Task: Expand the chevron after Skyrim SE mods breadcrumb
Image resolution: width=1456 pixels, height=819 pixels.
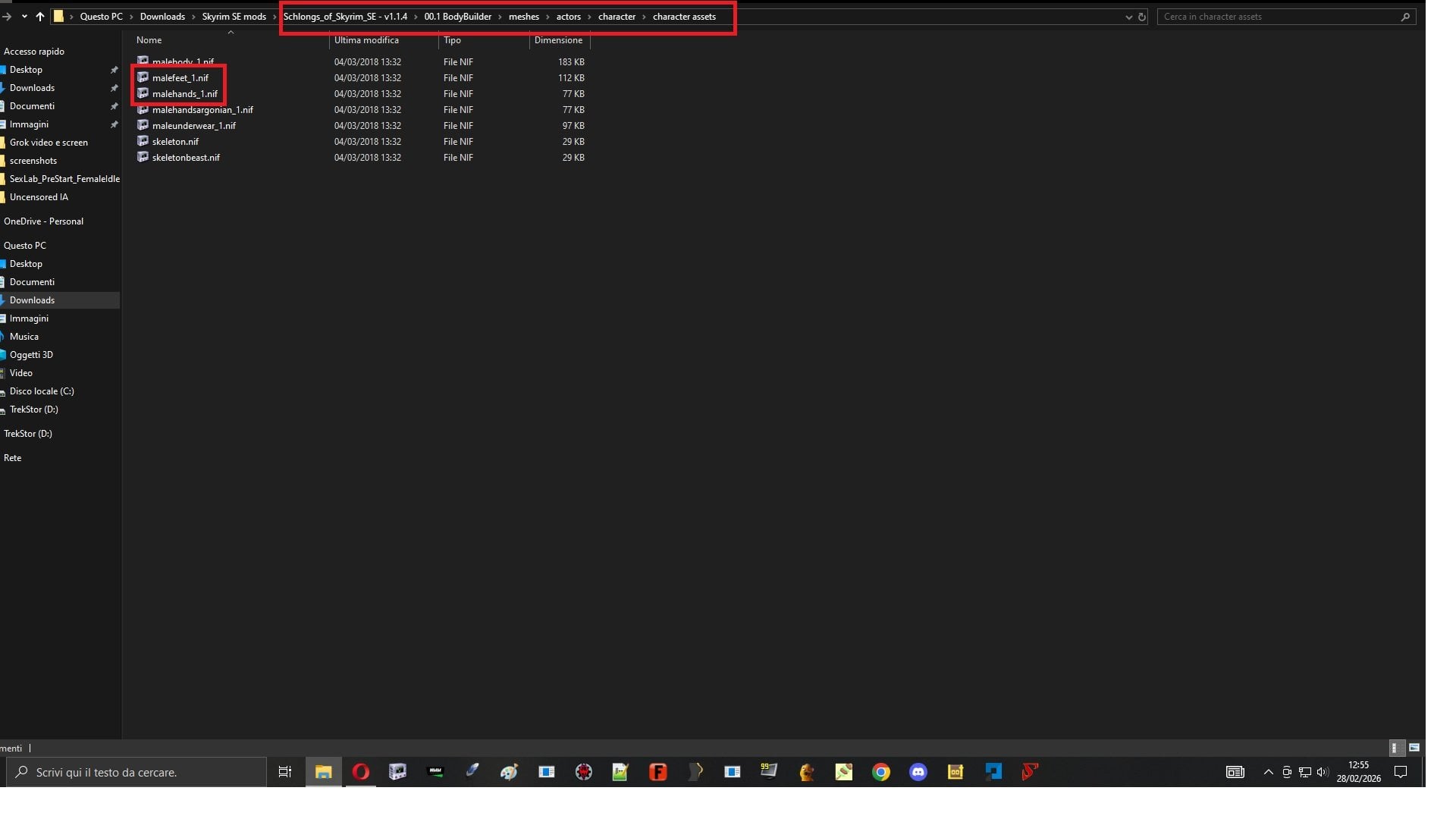Action: pos(275,17)
